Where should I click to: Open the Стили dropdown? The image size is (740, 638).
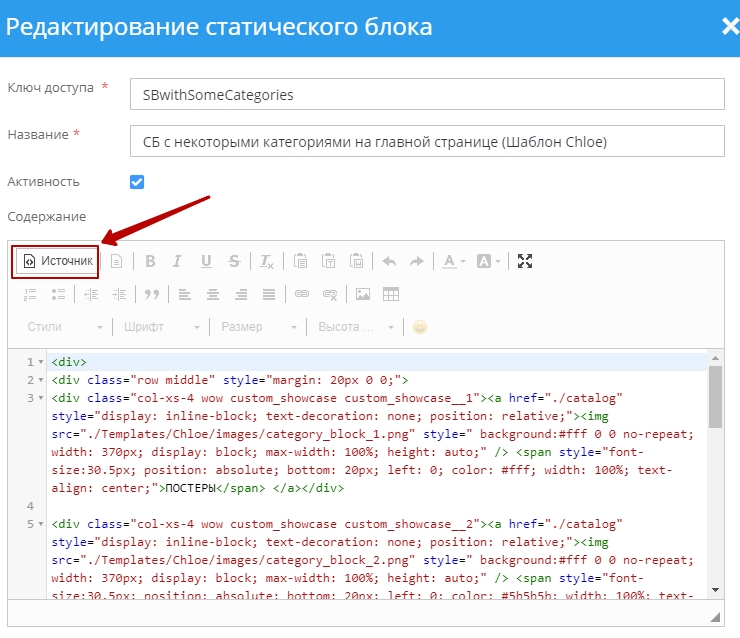pyautogui.click(x=65, y=327)
